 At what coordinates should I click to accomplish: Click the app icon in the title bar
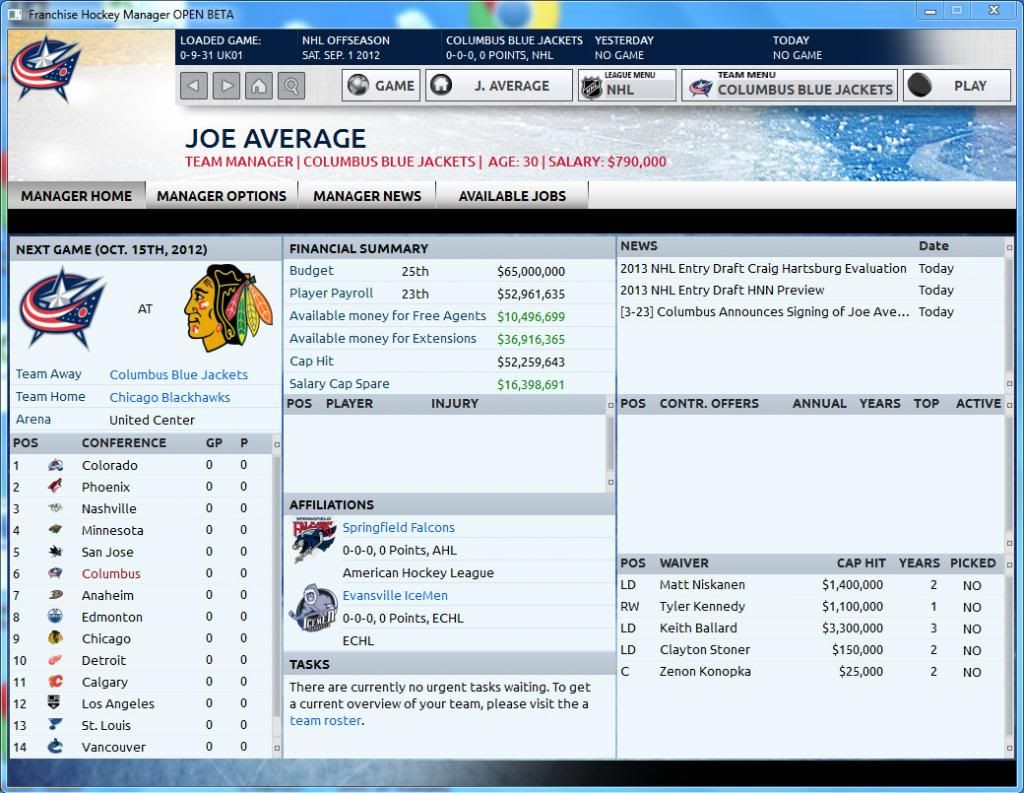(x=15, y=14)
